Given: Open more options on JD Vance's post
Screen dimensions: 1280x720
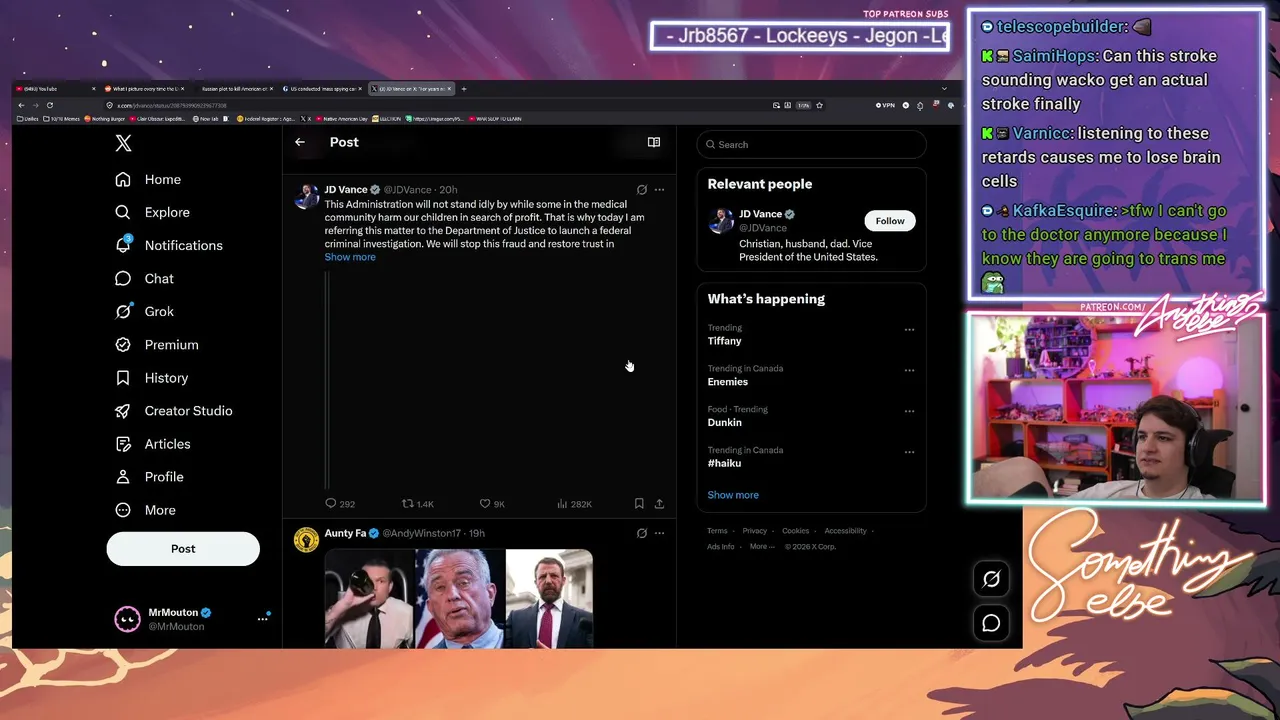Looking at the screenshot, I should click(x=659, y=189).
